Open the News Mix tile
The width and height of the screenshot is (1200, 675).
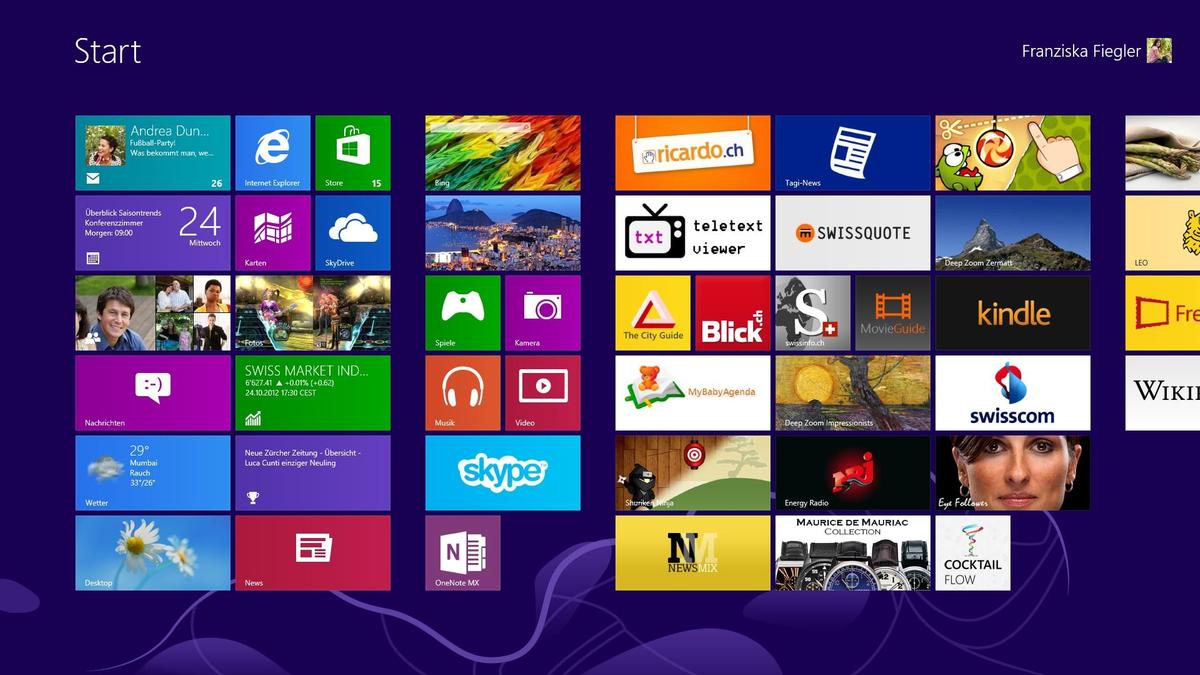(693, 553)
